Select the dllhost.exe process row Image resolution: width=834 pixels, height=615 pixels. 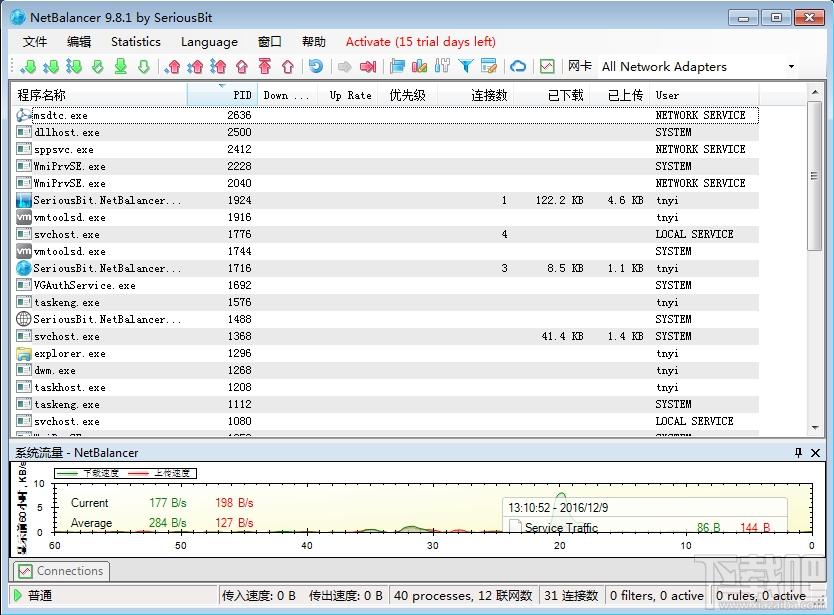386,132
